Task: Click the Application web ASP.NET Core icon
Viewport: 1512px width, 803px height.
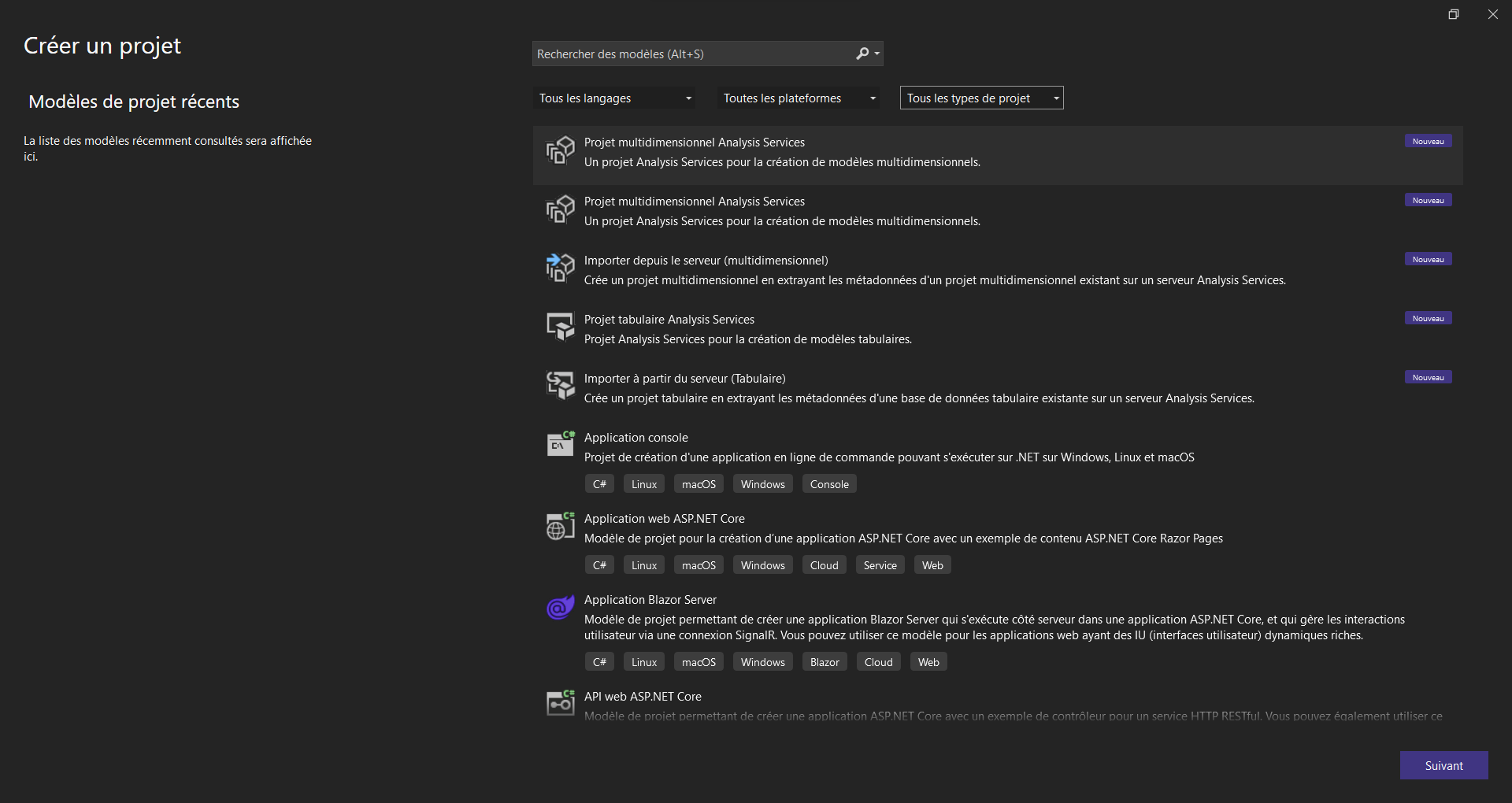Action: (561, 526)
